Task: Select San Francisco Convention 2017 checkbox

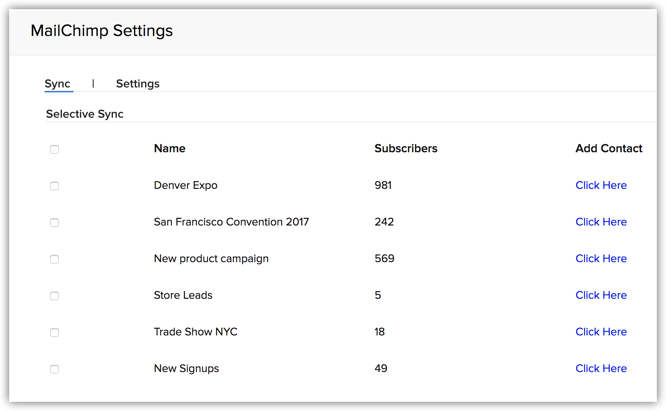Action: pyautogui.click(x=54, y=222)
